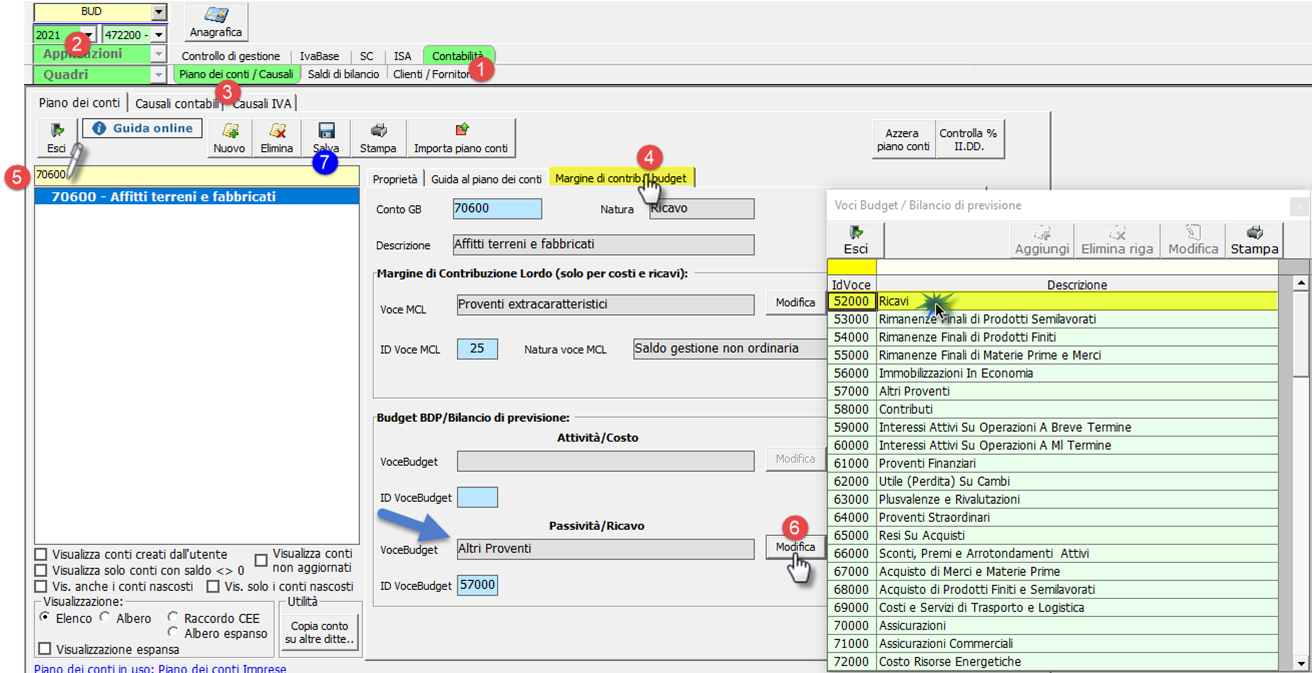Enable Visualizza conti creati dall'utente checkbox

click(41, 555)
